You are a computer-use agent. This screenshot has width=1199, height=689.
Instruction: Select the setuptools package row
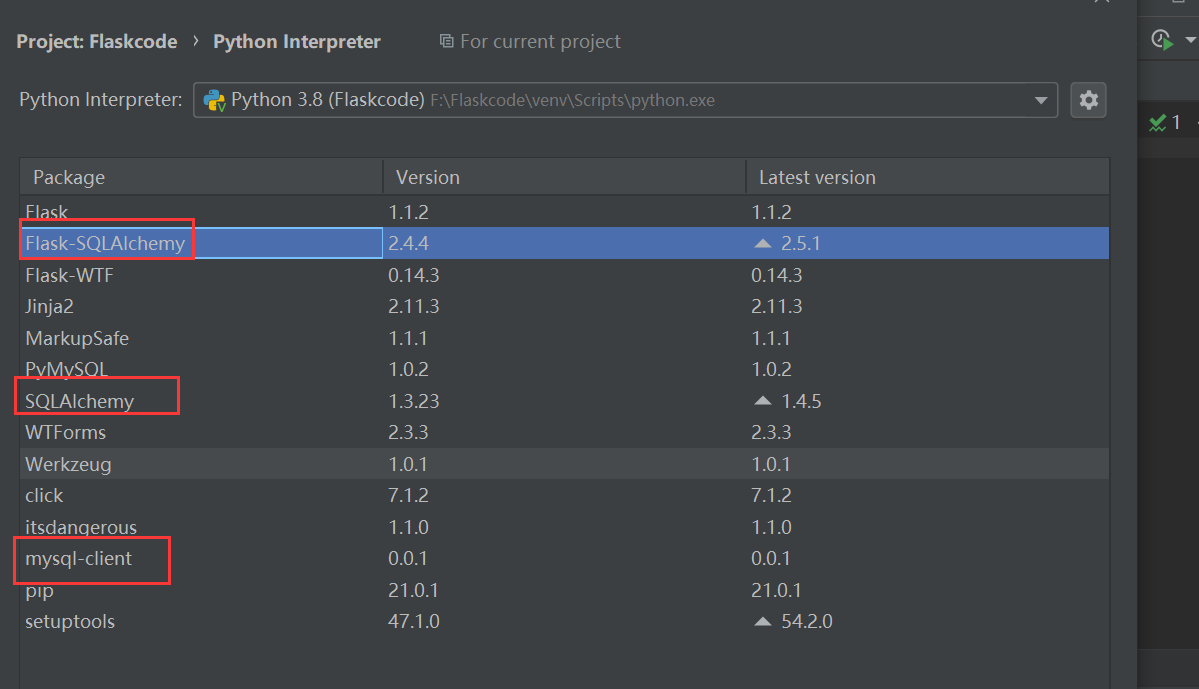[x=564, y=622]
